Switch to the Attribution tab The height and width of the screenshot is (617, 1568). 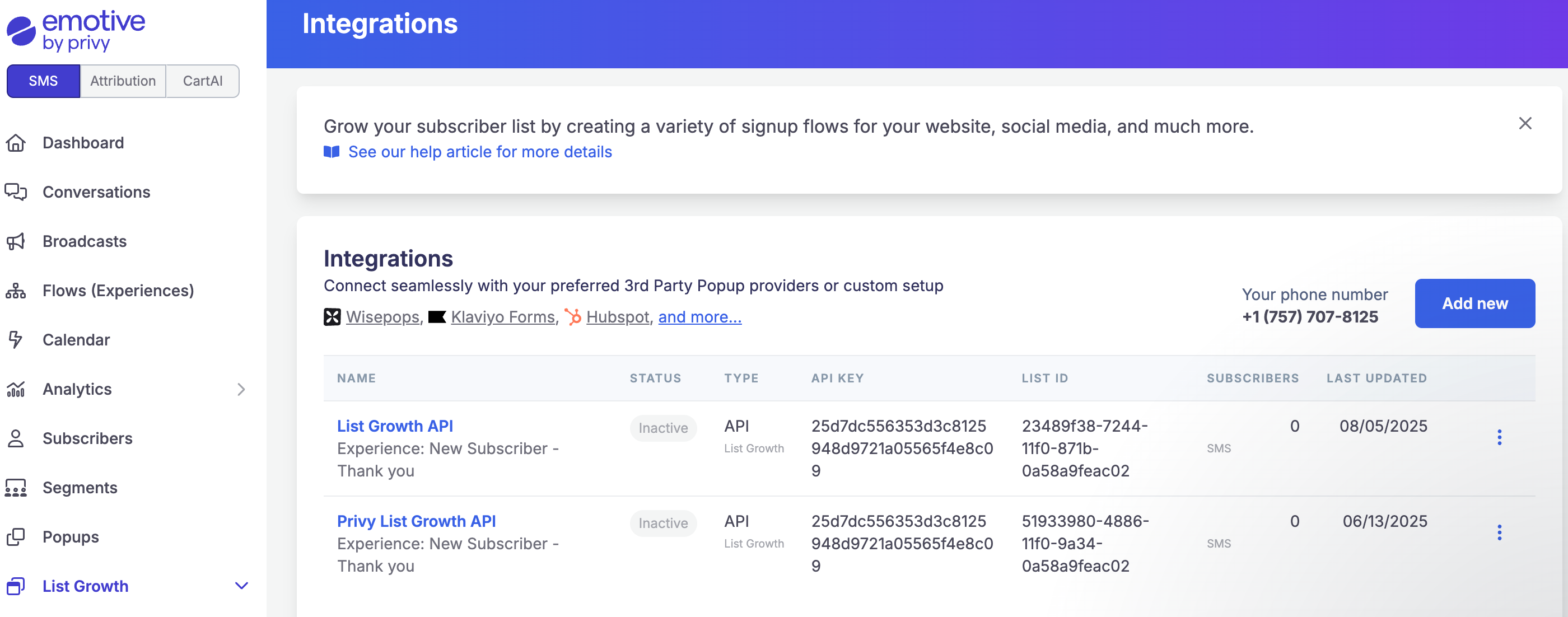click(x=123, y=80)
